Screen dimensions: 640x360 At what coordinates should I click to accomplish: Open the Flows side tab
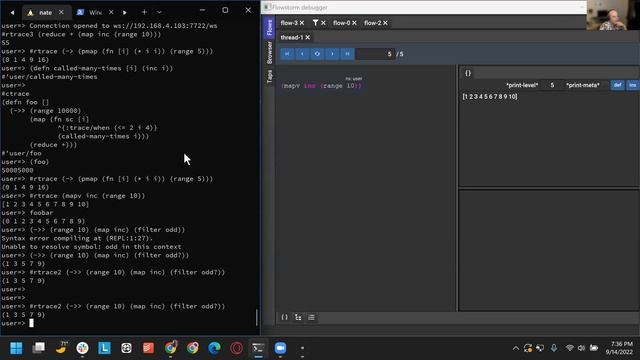(269, 28)
